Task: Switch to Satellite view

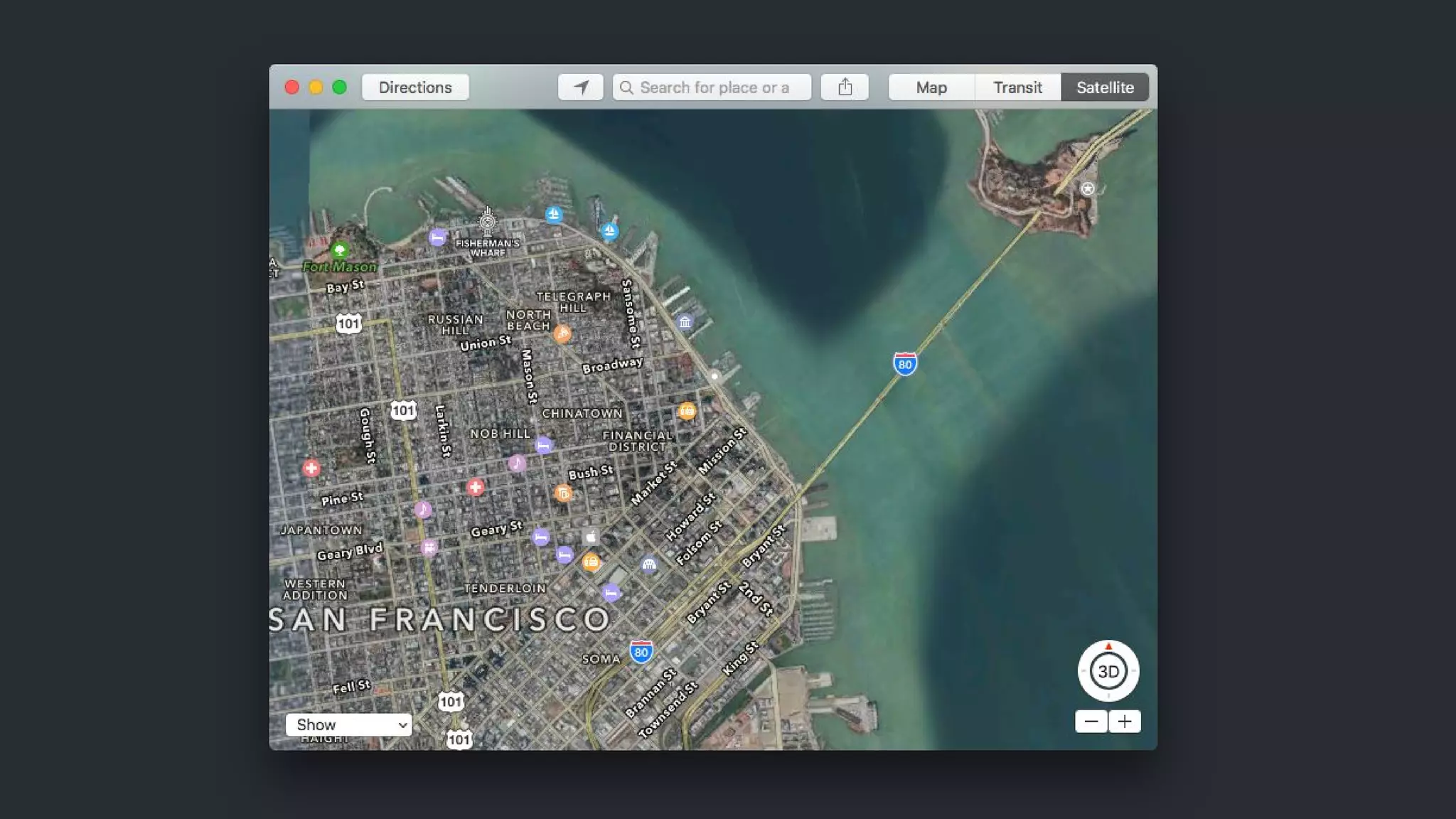Action: (1105, 87)
